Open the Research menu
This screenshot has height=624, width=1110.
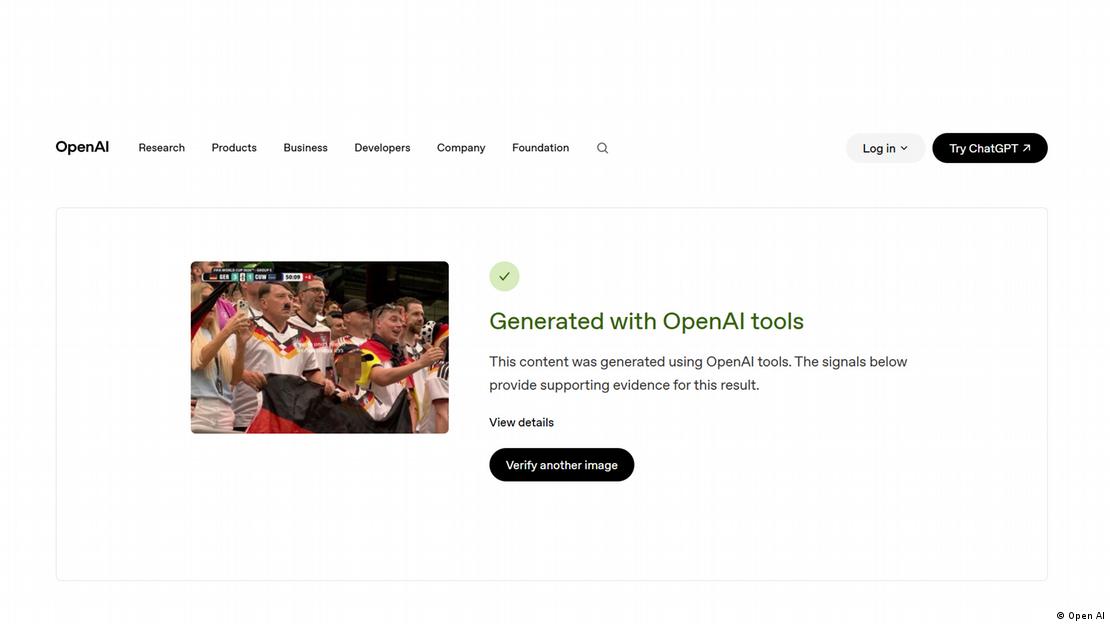coord(161,148)
